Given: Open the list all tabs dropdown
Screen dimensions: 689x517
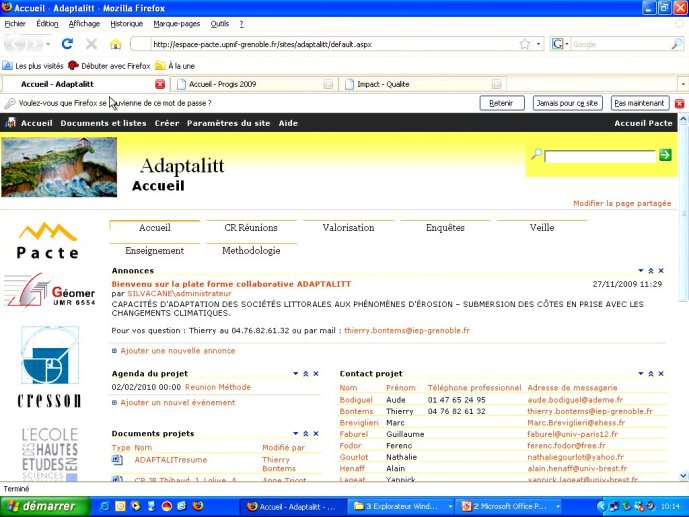Looking at the screenshot, I should [682, 84].
